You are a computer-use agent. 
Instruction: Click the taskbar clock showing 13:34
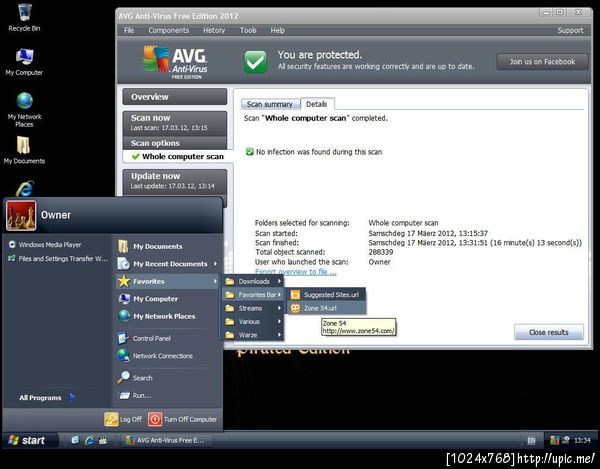(x=582, y=441)
